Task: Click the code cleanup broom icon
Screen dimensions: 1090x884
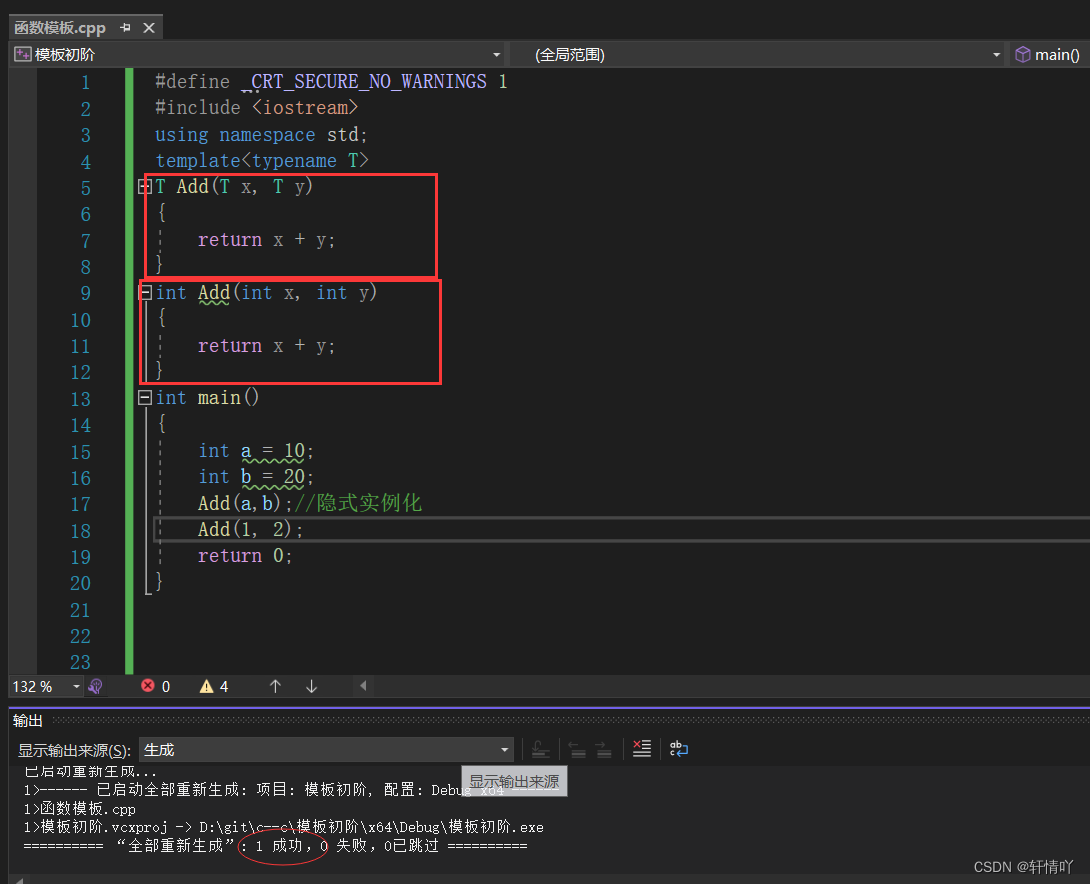Action: (x=96, y=687)
